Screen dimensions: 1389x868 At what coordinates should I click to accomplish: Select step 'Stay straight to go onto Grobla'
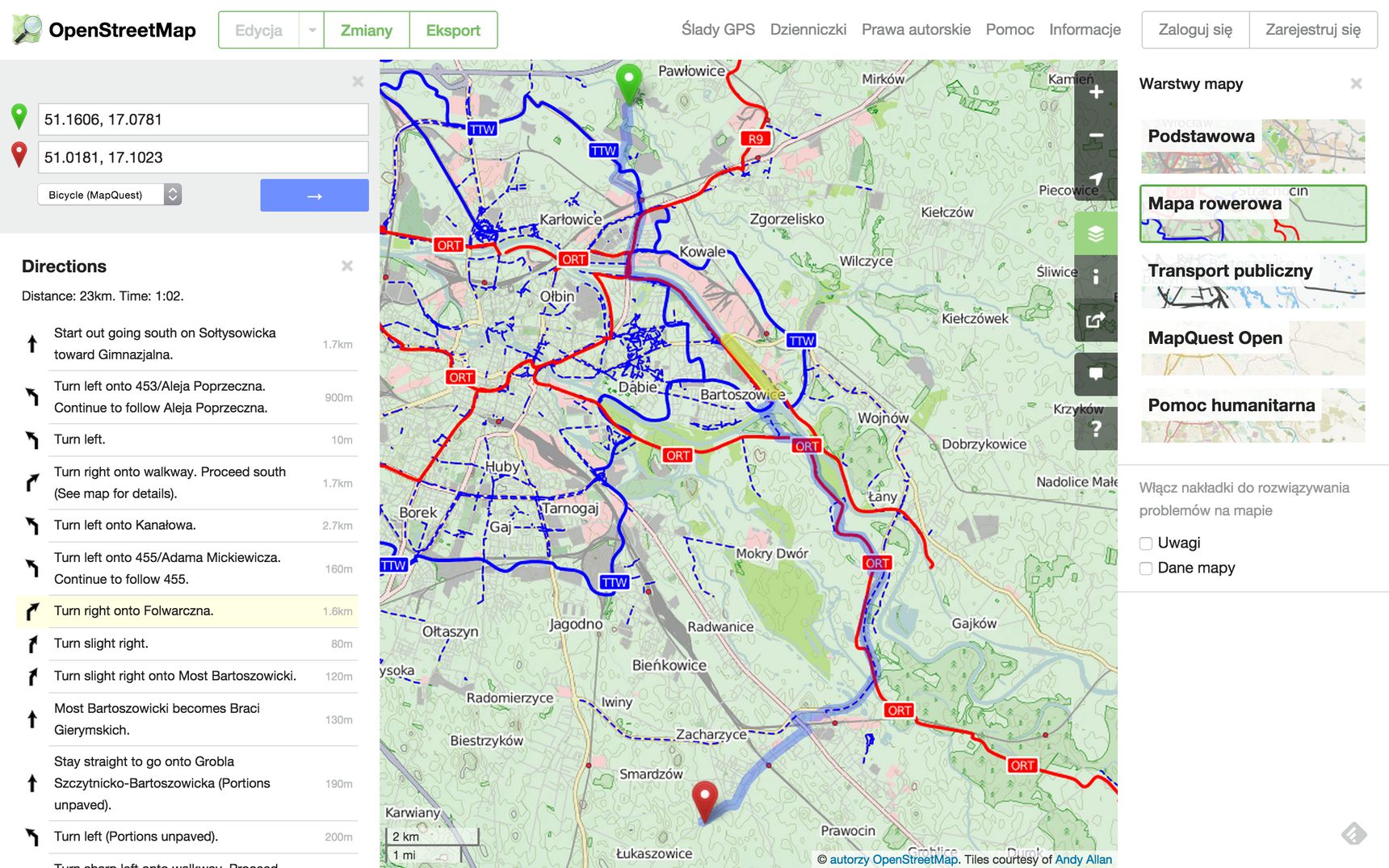pos(187,783)
